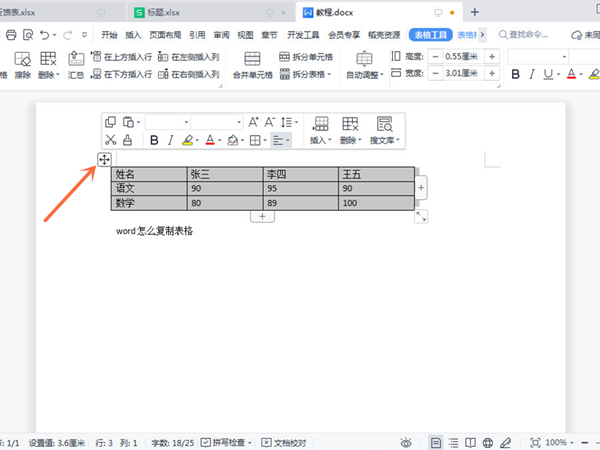Click the format painter icon in floating toolbar
This screenshot has width=600, height=450.
127,141
